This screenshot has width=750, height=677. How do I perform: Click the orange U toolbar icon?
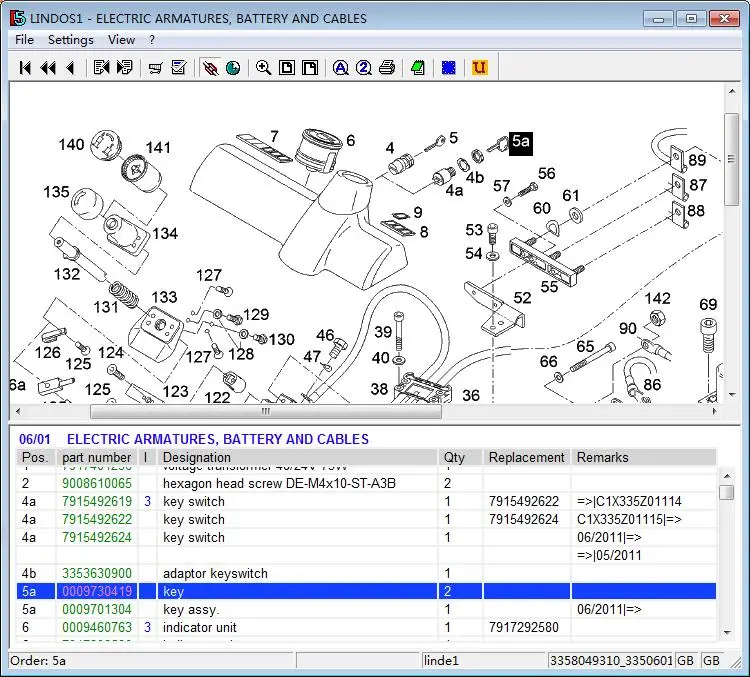[479, 68]
